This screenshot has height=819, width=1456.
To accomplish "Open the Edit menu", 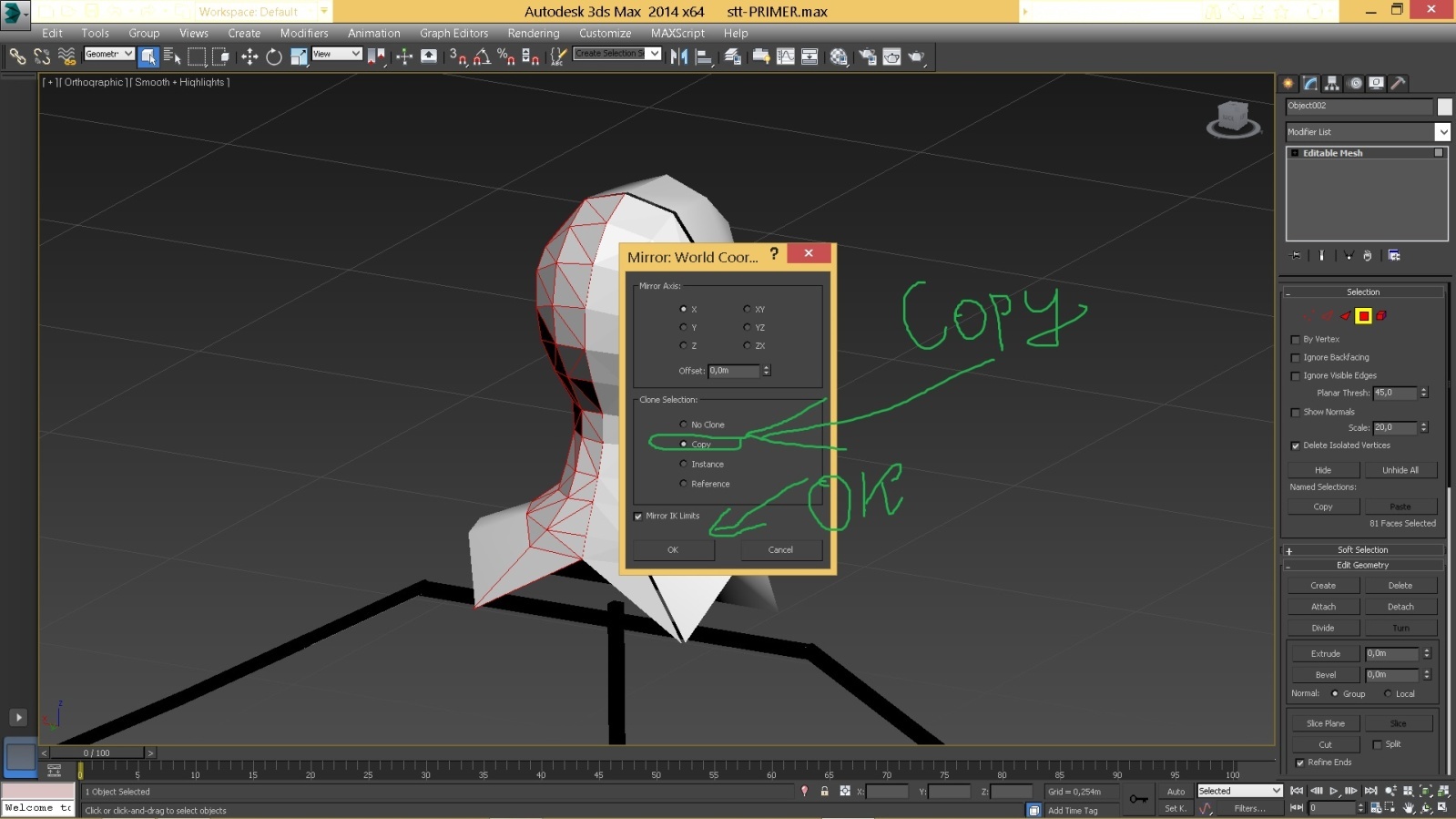I will coord(53,34).
